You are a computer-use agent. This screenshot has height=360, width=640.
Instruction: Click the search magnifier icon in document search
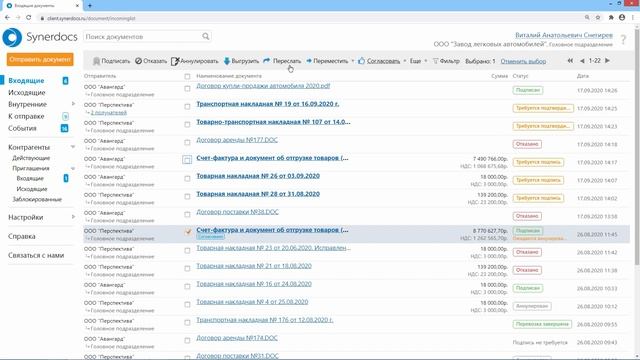tap(206, 36)
